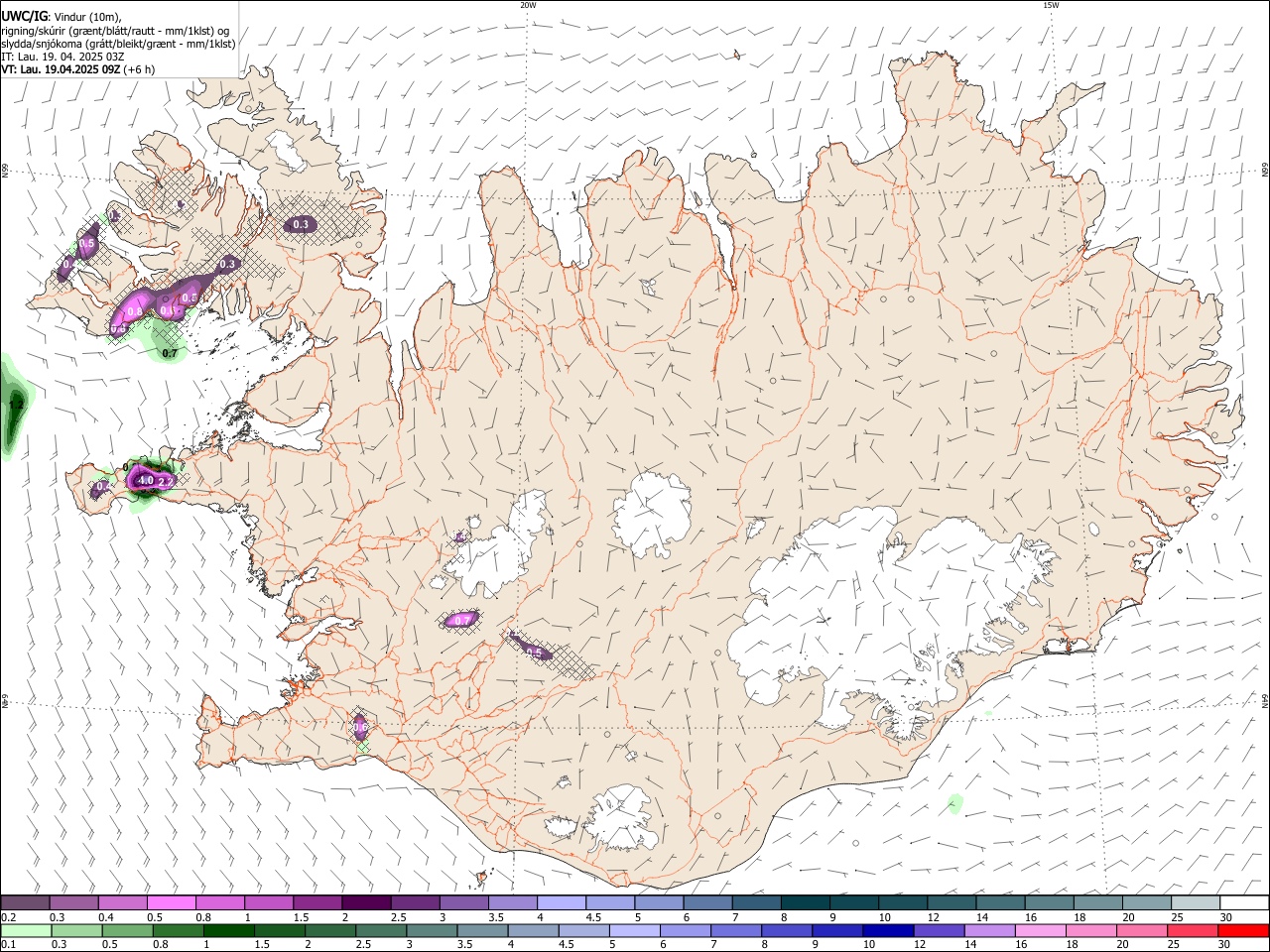Image resolution: width=1270 pixels, height=952 pixels.
Task: Click the '0.6' value on Reykjanes peninsula
Action: click(x=361, y=727)
